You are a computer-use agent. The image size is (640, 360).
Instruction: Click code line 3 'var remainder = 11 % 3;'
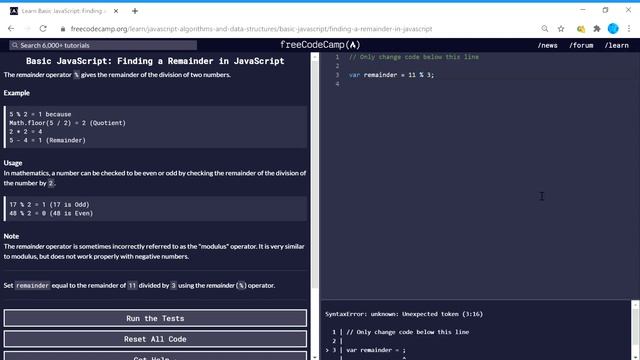[x=391, y=75]
